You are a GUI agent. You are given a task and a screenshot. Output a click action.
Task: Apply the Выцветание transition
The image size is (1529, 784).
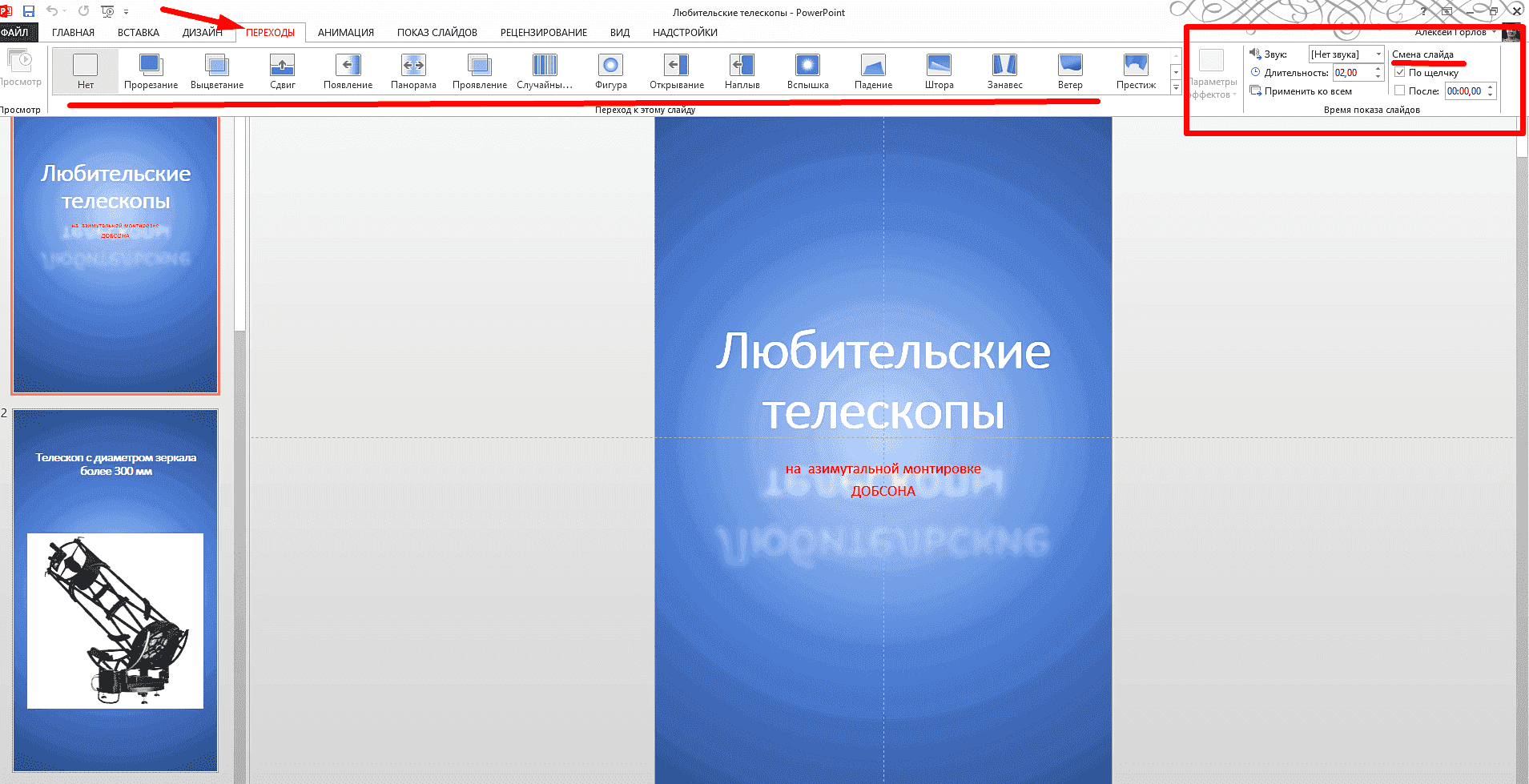point(215,70)
